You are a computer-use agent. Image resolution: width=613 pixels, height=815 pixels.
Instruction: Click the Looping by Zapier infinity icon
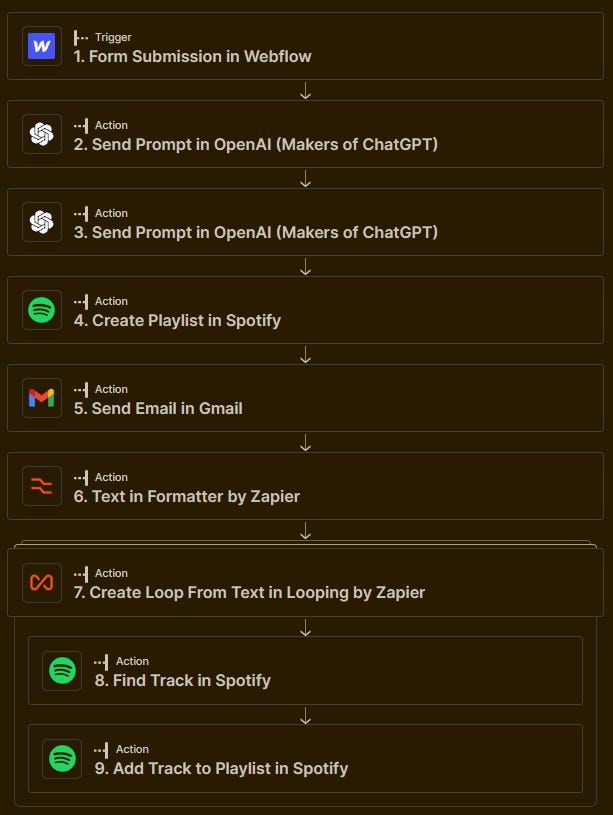click(40, 581)
